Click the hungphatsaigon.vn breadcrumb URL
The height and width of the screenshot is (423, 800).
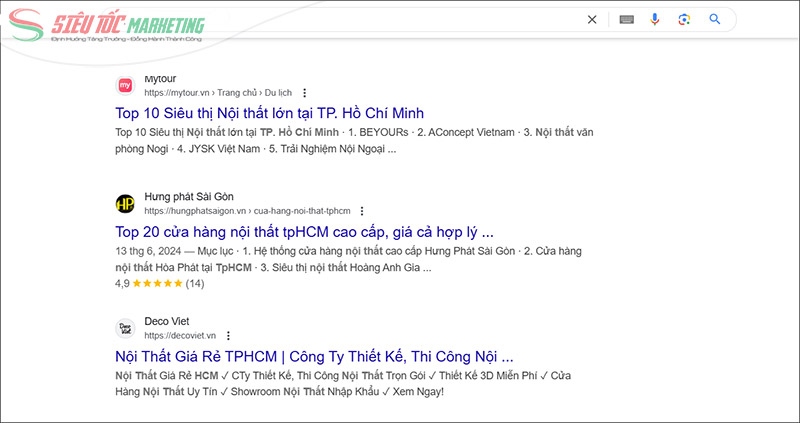[247, 211]
